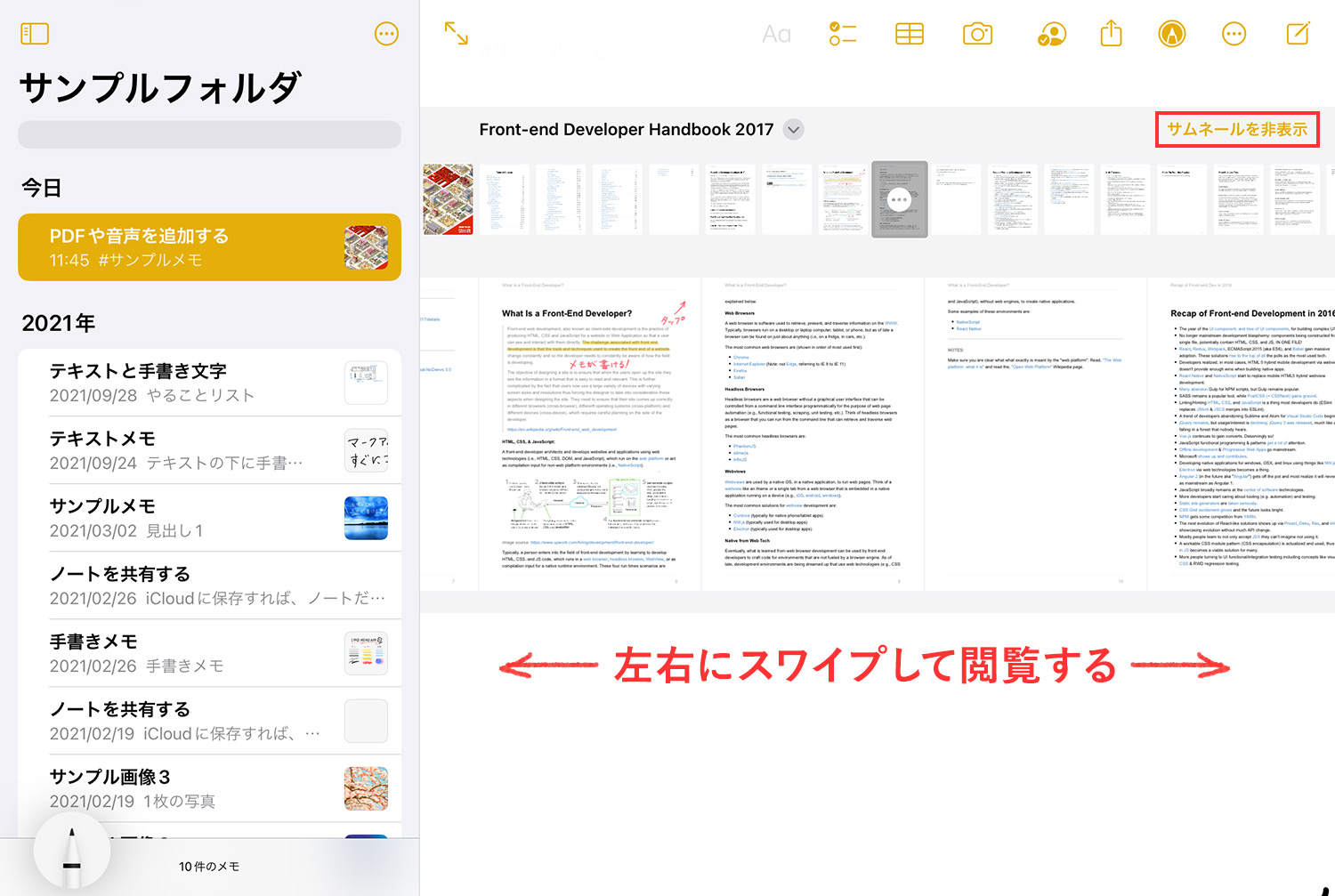Open the page with Web Browsers heading

click(813, 433)
